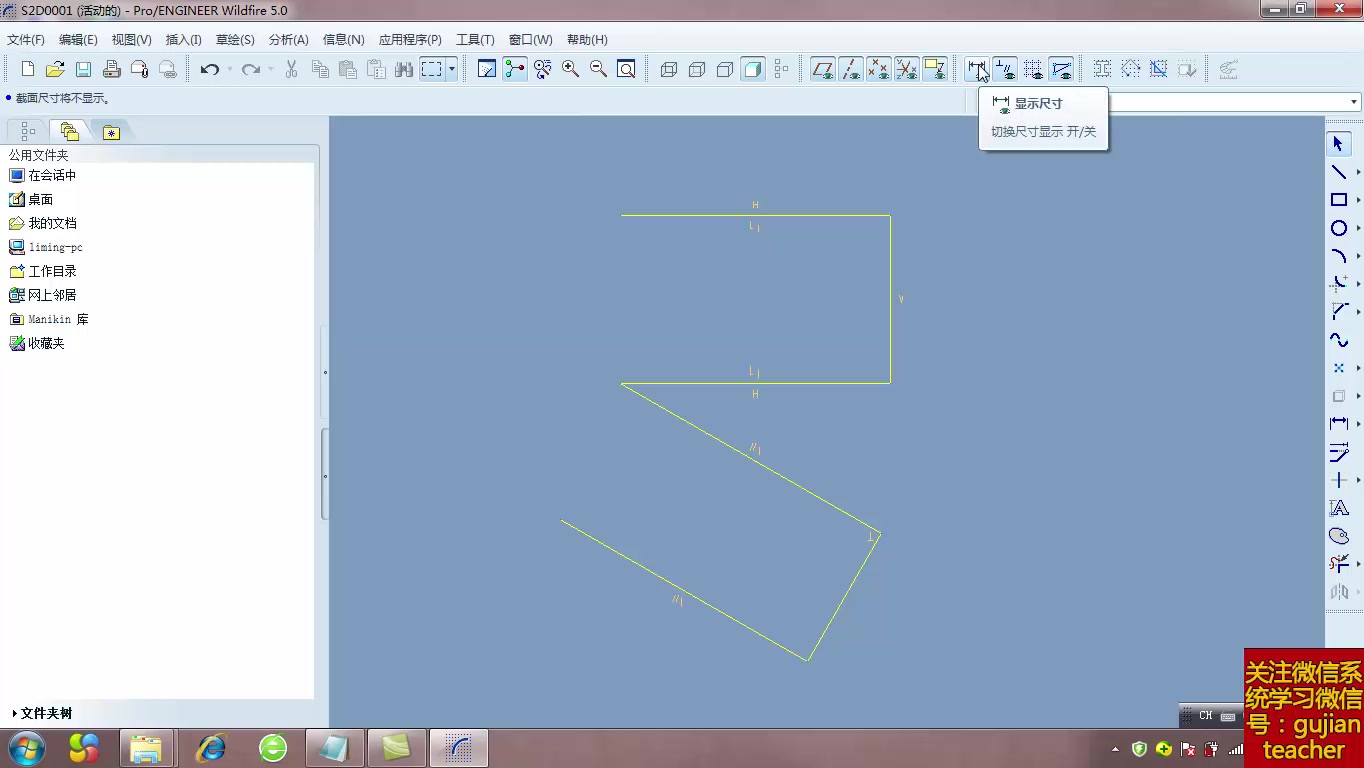
Task: Click the Undo arrow icon
Action: point(209,69)
